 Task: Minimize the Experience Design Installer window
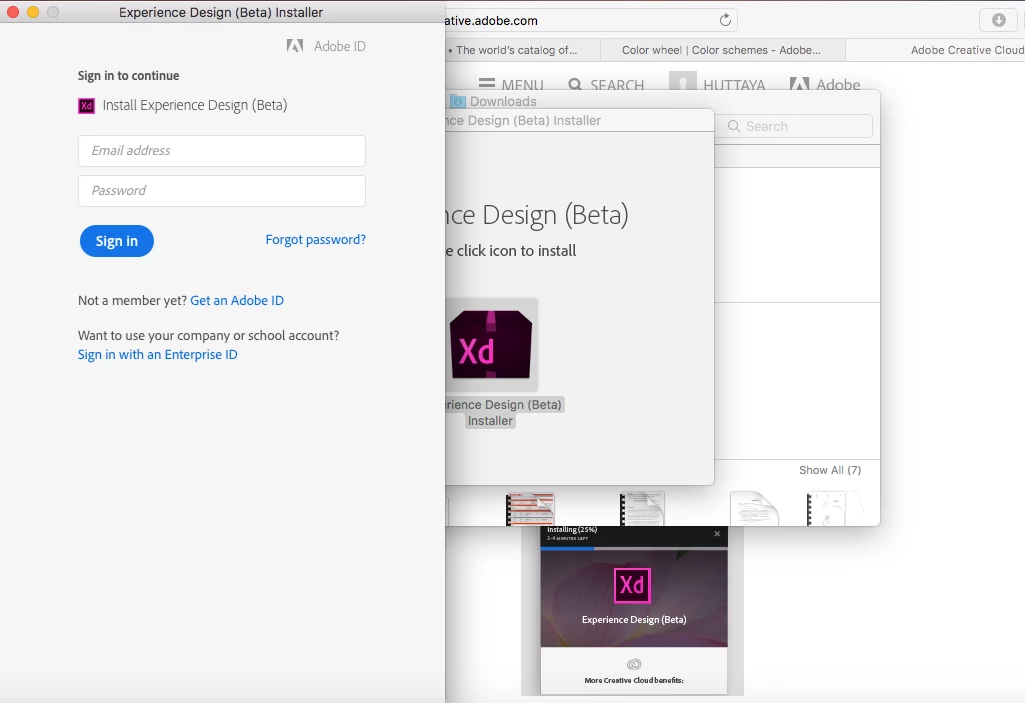[33, 12]
